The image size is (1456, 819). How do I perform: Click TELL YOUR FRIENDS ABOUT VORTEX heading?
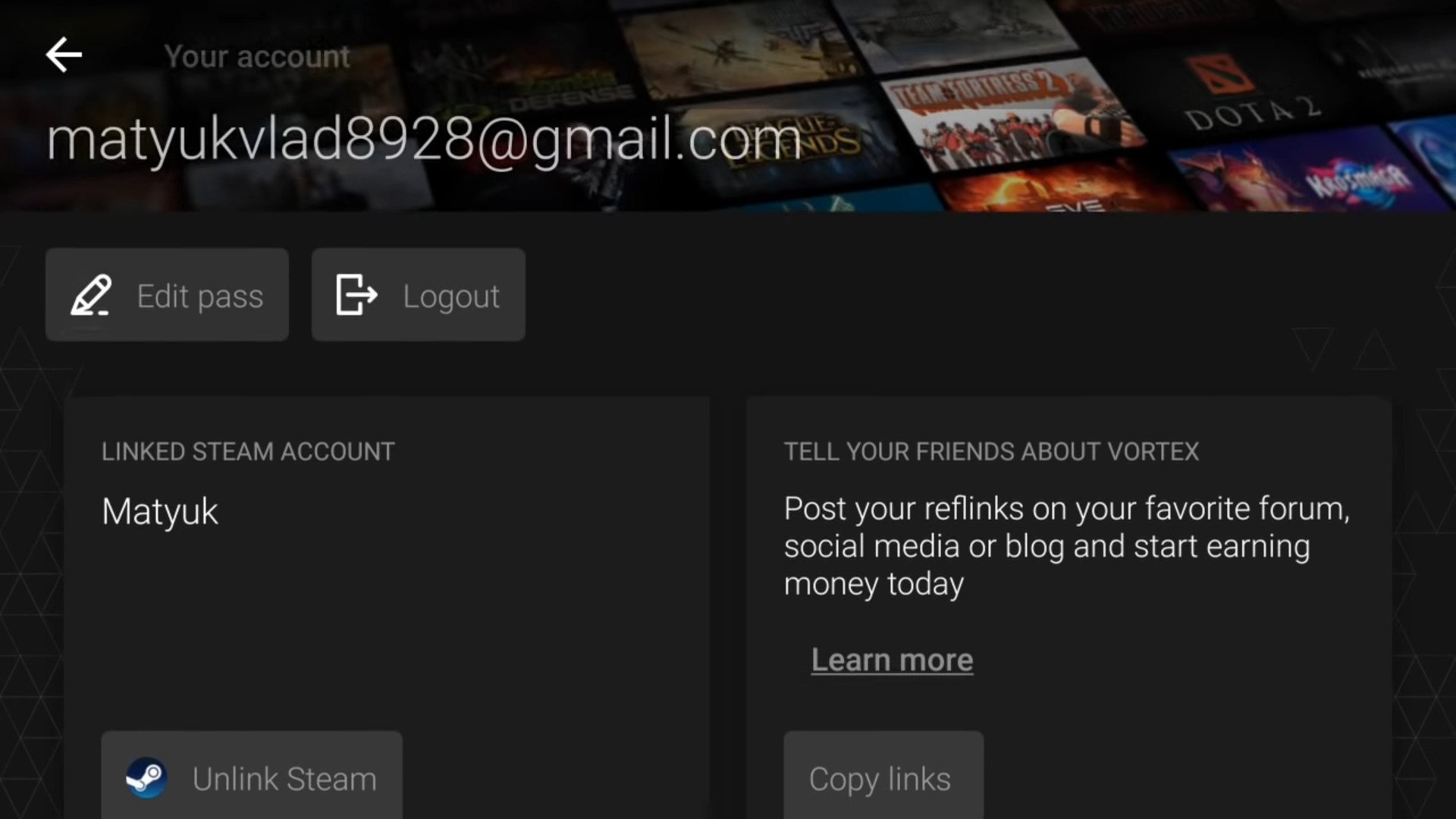click(991, 452)
